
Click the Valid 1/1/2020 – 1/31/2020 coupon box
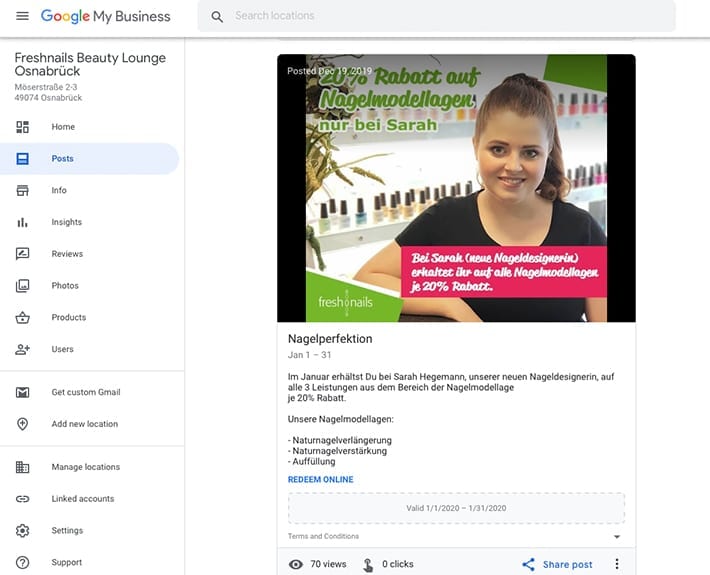point(456,508)
